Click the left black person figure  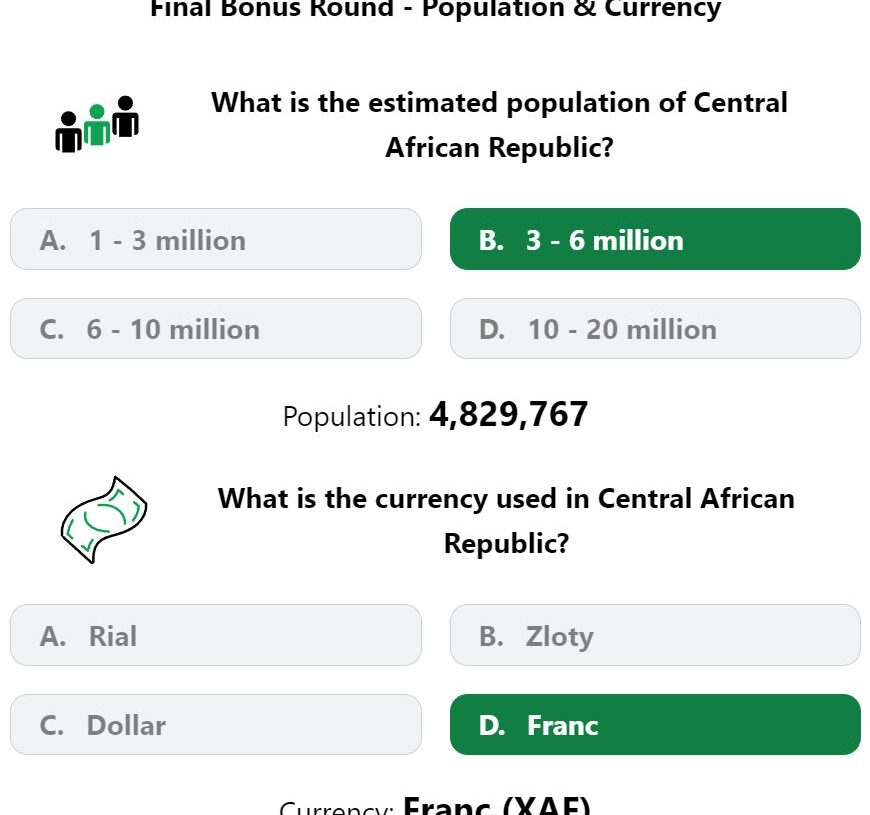tap(68, 133)
